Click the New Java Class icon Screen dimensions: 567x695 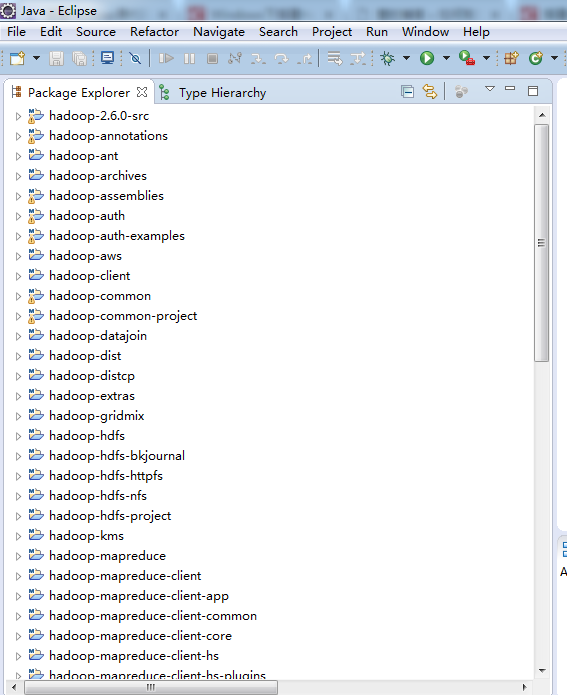536,58
